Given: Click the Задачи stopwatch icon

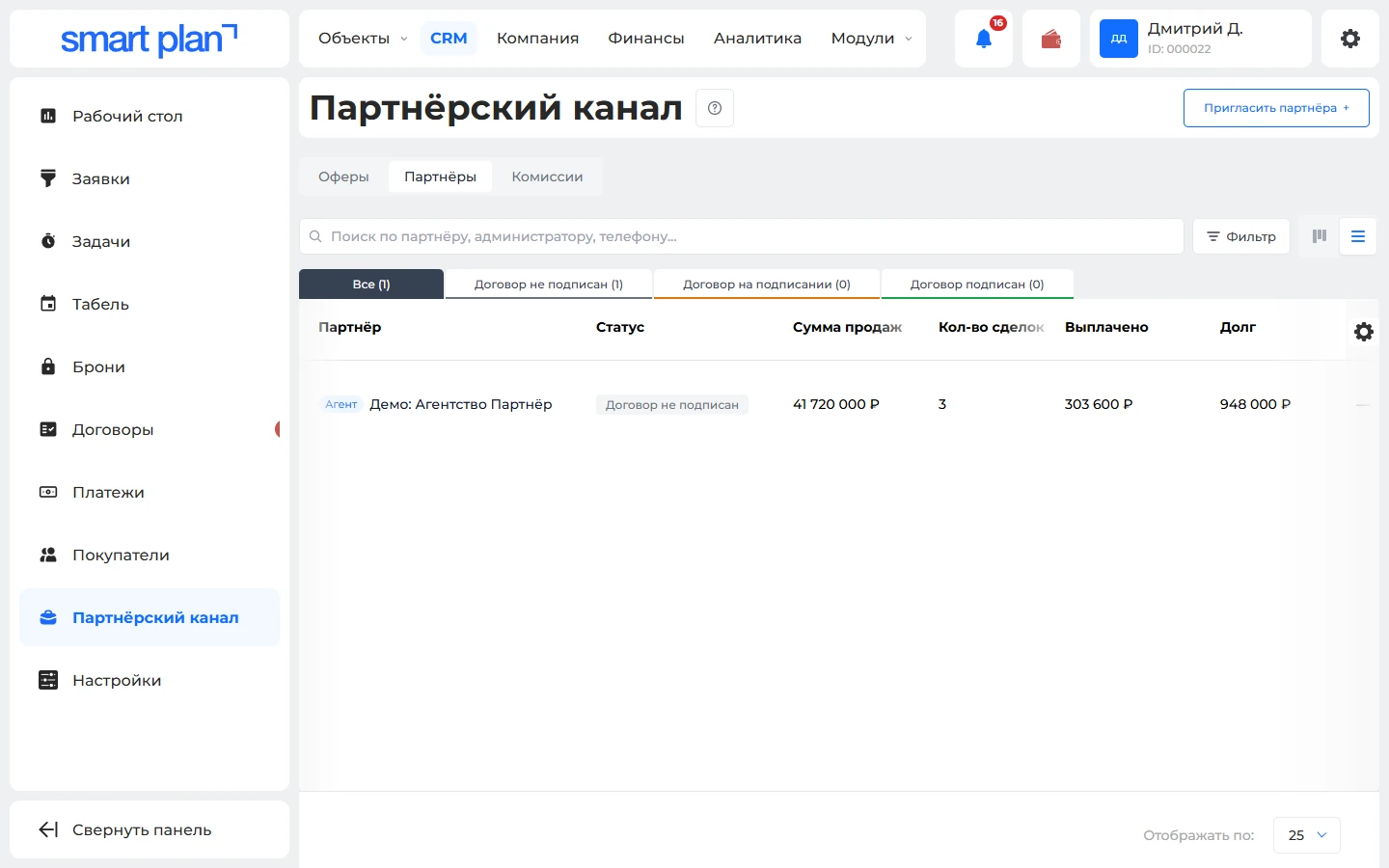Looking at the screenshot, I should pyautogui.click(x=48, y=241).
